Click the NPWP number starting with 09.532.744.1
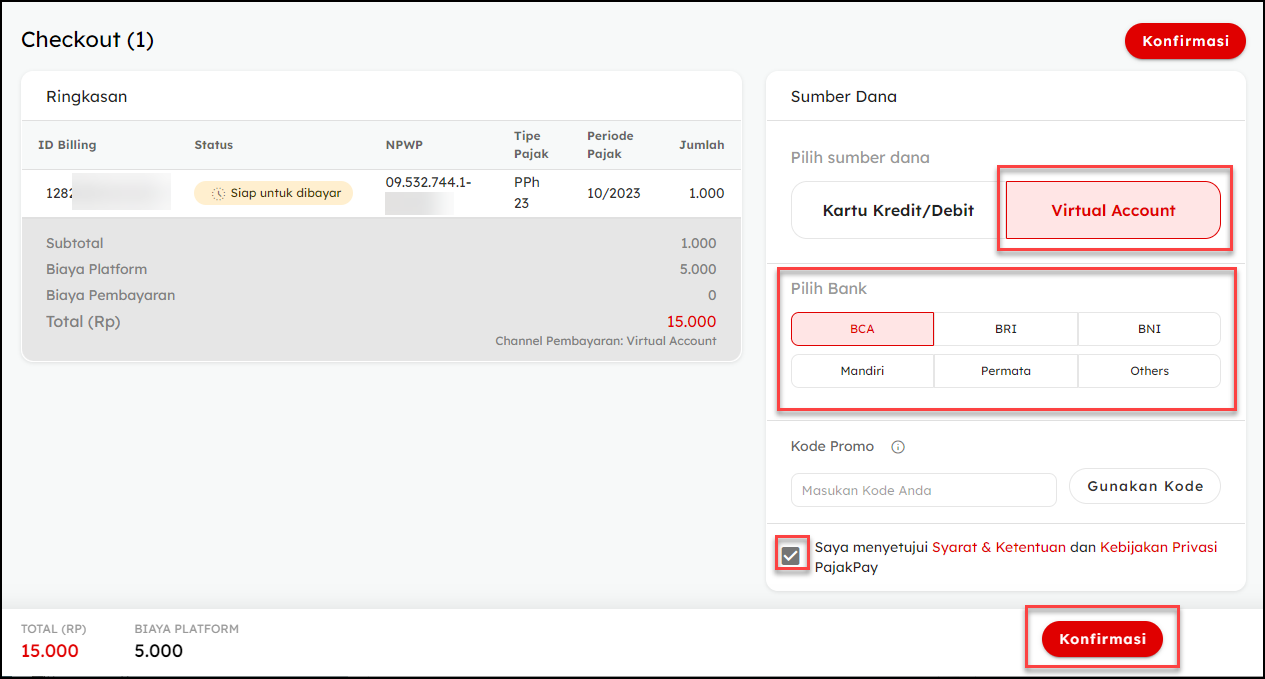This screenshot has height=679, width=1265. coord(428,183)
